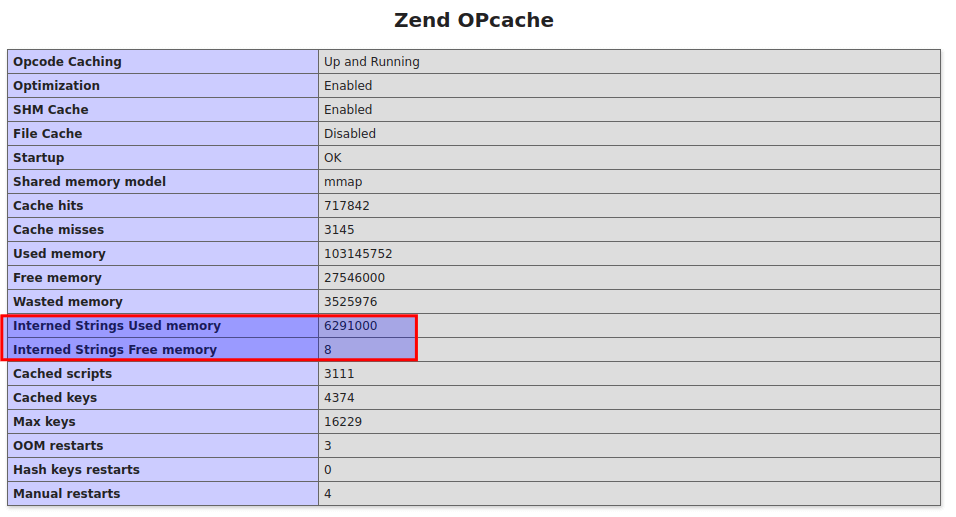Select the Manual restarts value 4

pyautogui.click(x=328, y=494)
